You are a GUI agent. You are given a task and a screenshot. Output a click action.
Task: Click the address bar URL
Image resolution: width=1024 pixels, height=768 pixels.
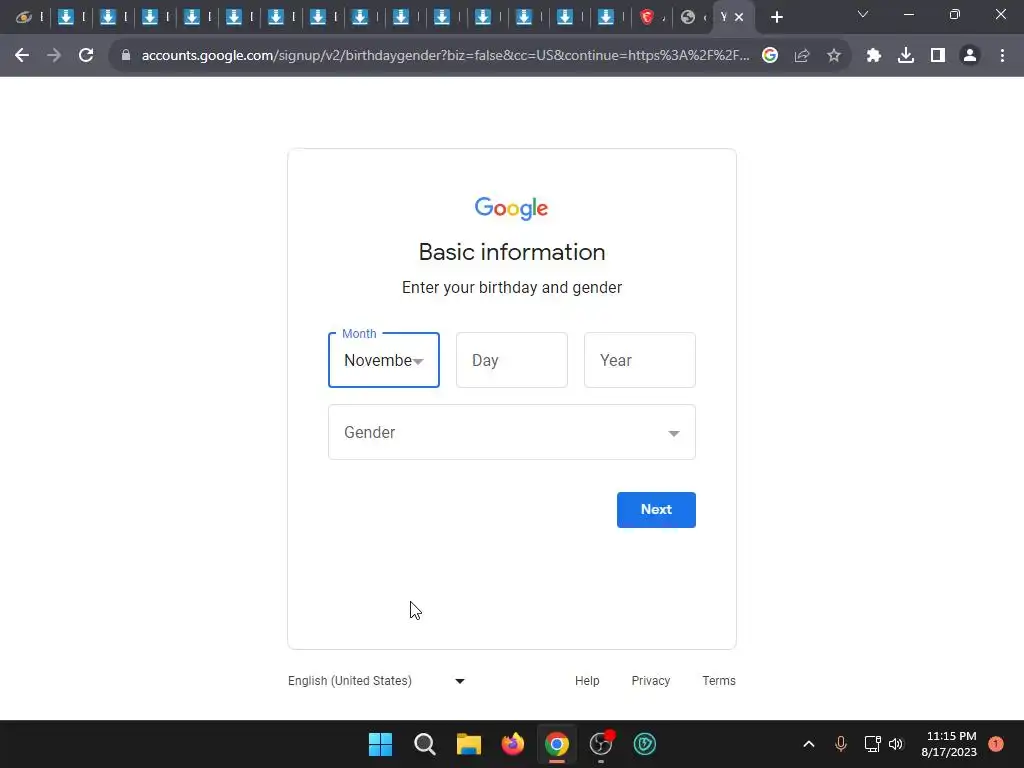tap(445, 56)
